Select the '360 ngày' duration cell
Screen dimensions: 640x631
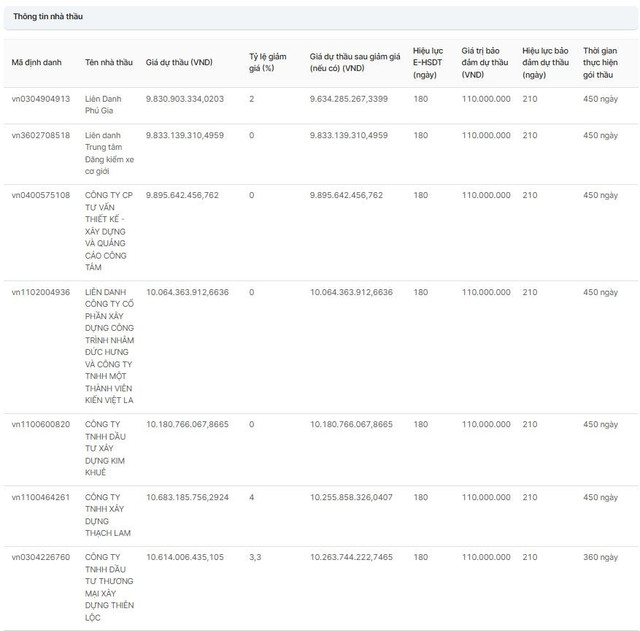(600, 557)
